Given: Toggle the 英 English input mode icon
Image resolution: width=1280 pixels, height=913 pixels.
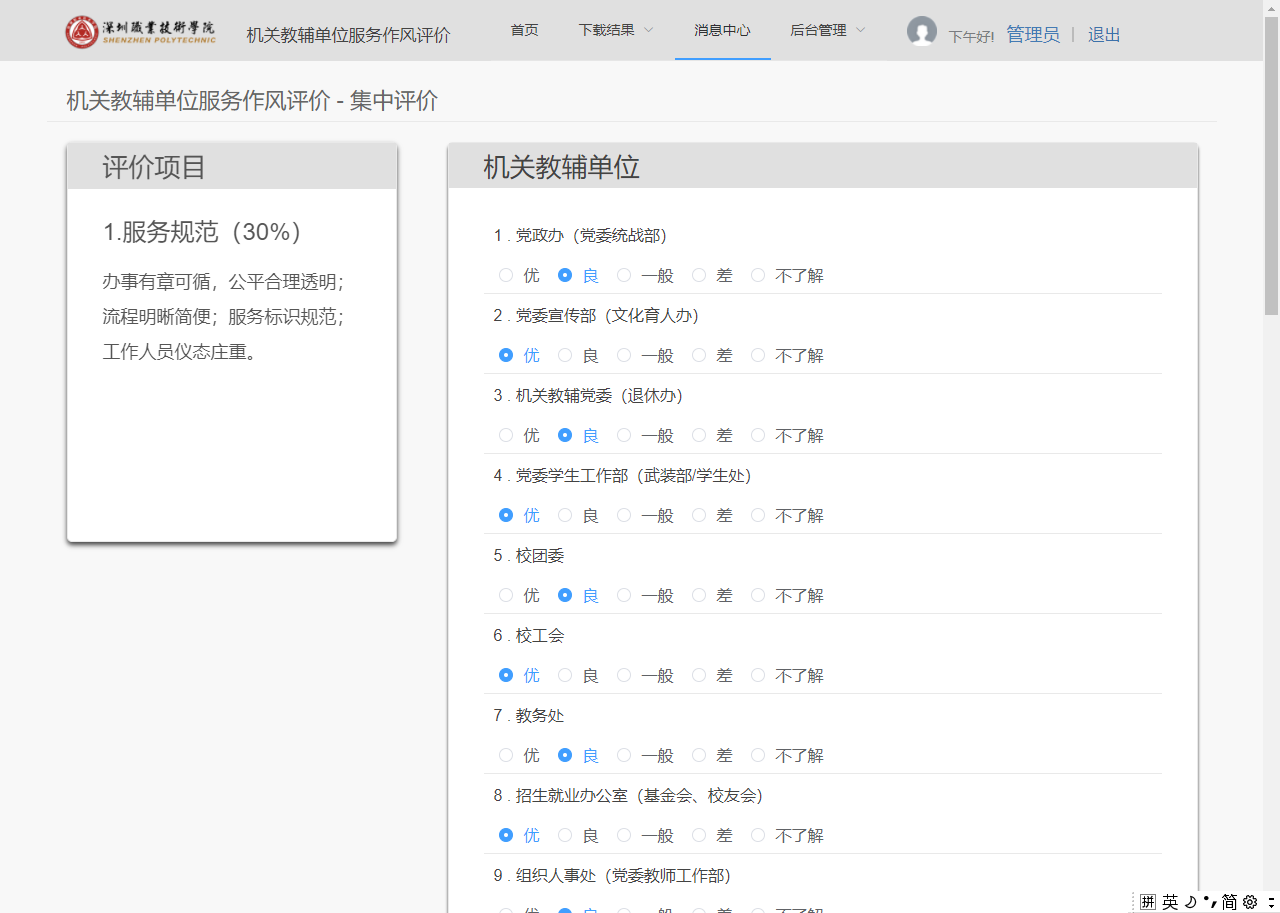Looking at the screenshot, I should click(x=1170, y=901).
